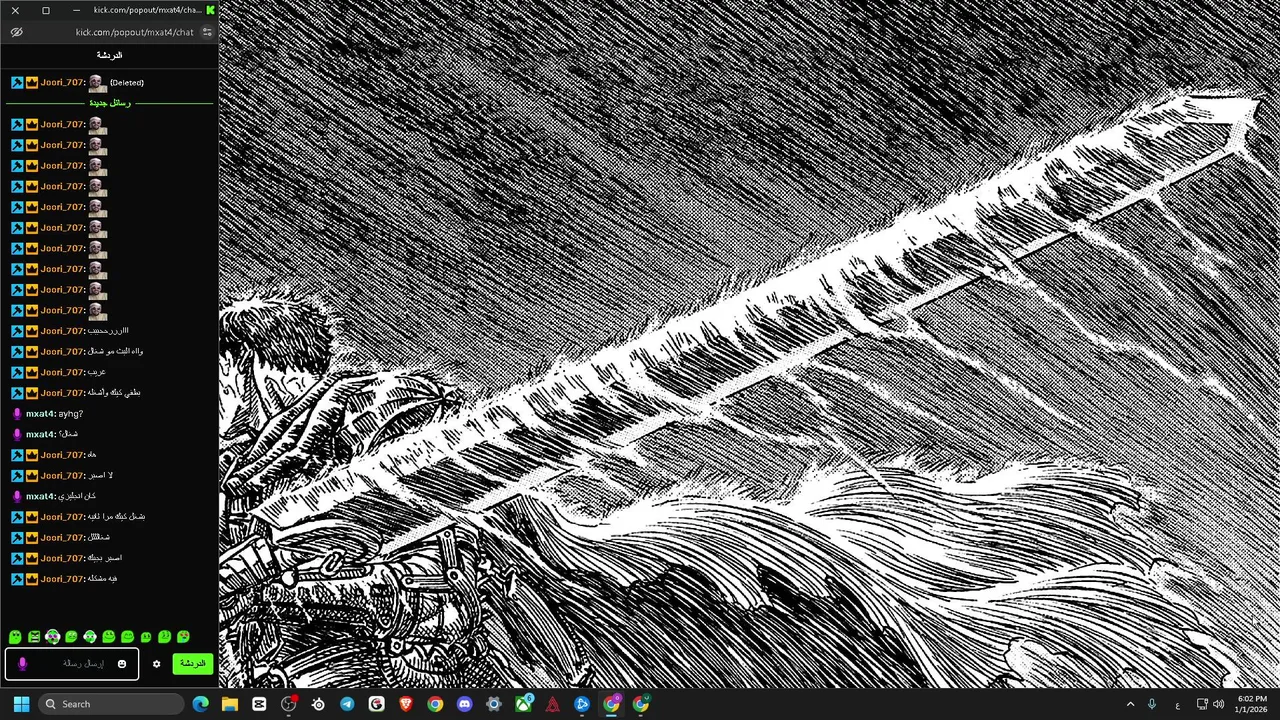
Task: Open Microsoft Edge from taskbar
Action: pos(200,704)
